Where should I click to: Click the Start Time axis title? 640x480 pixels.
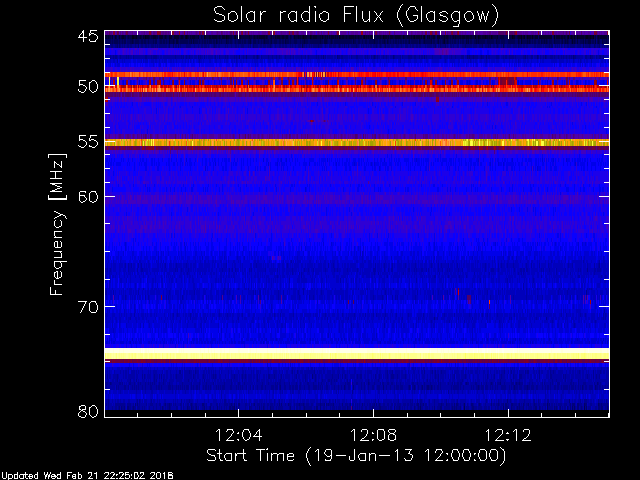click(x=356, y=456)
